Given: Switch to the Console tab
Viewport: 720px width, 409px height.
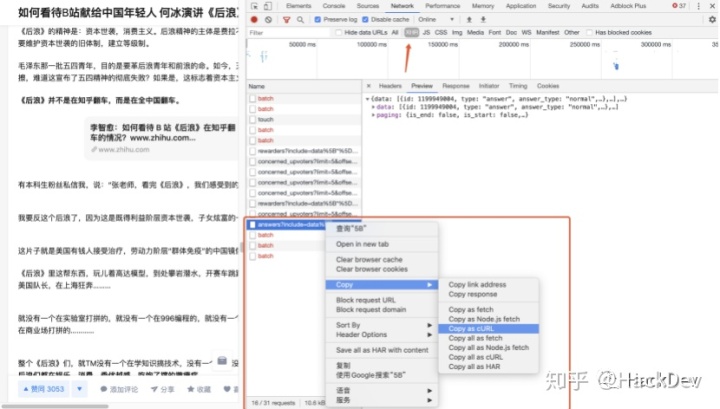Looking at the screenshot, I should [334, 6].
